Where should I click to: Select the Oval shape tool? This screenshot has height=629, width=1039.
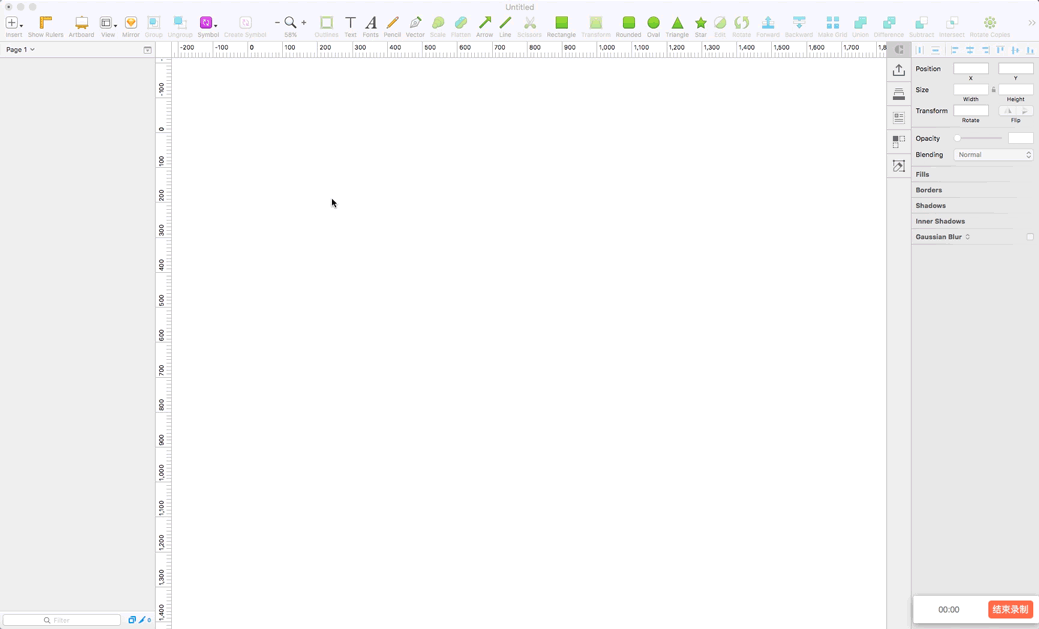[x=653, y=23]
